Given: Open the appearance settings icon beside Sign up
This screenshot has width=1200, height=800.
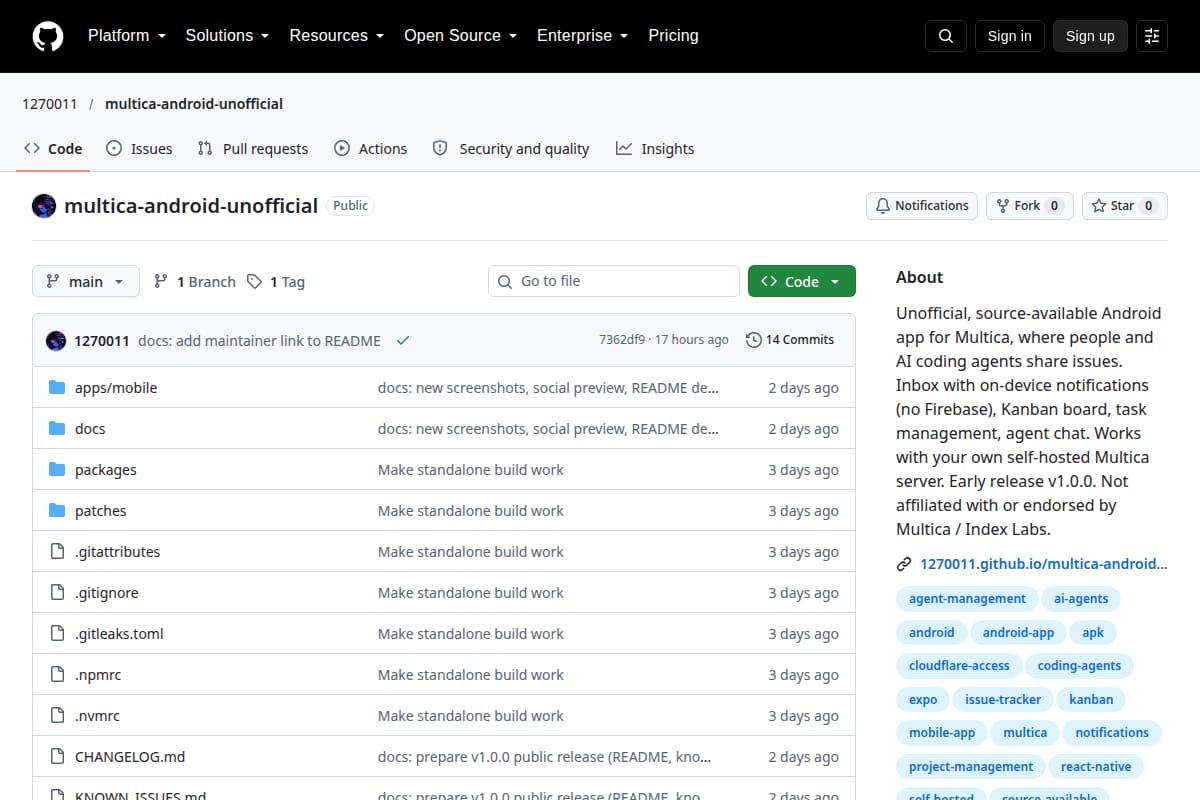Looking at the screenshot, I should coord(1152,36).
